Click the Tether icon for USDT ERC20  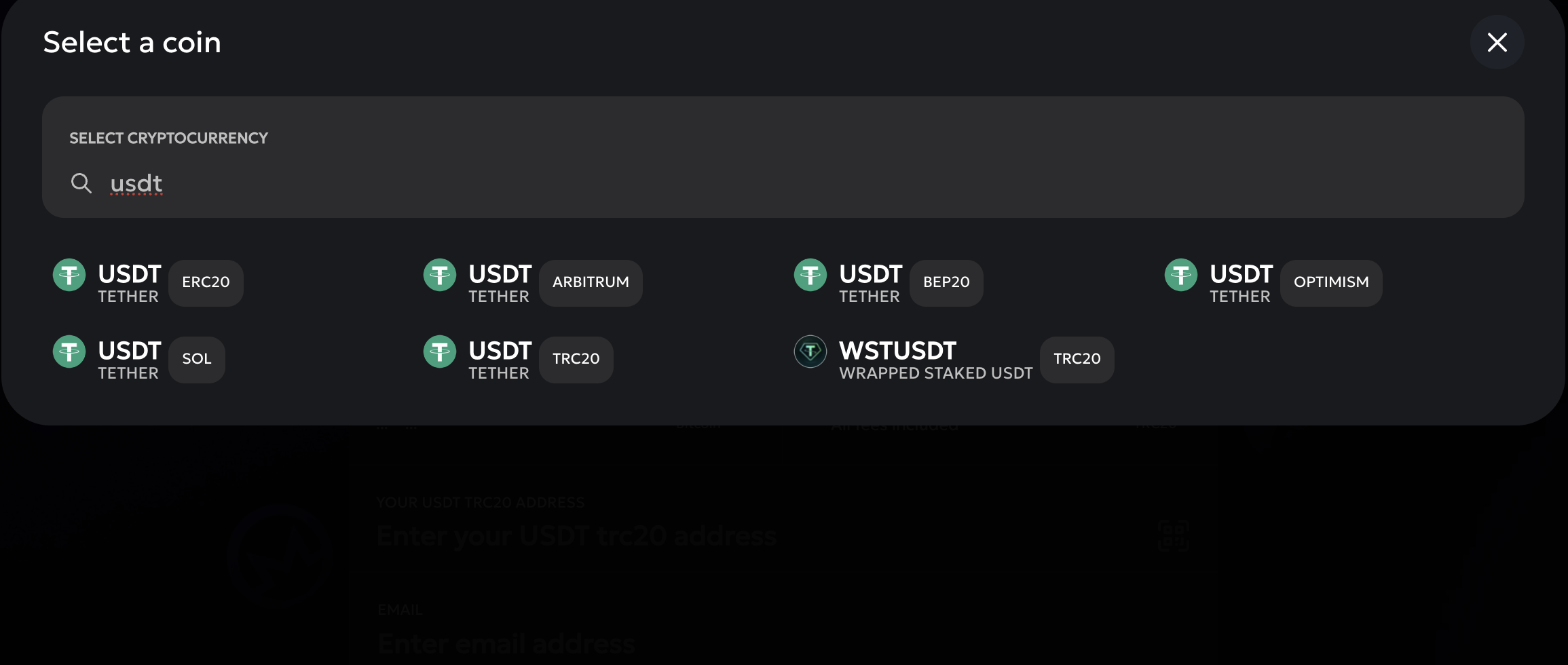tap(69, 275)
